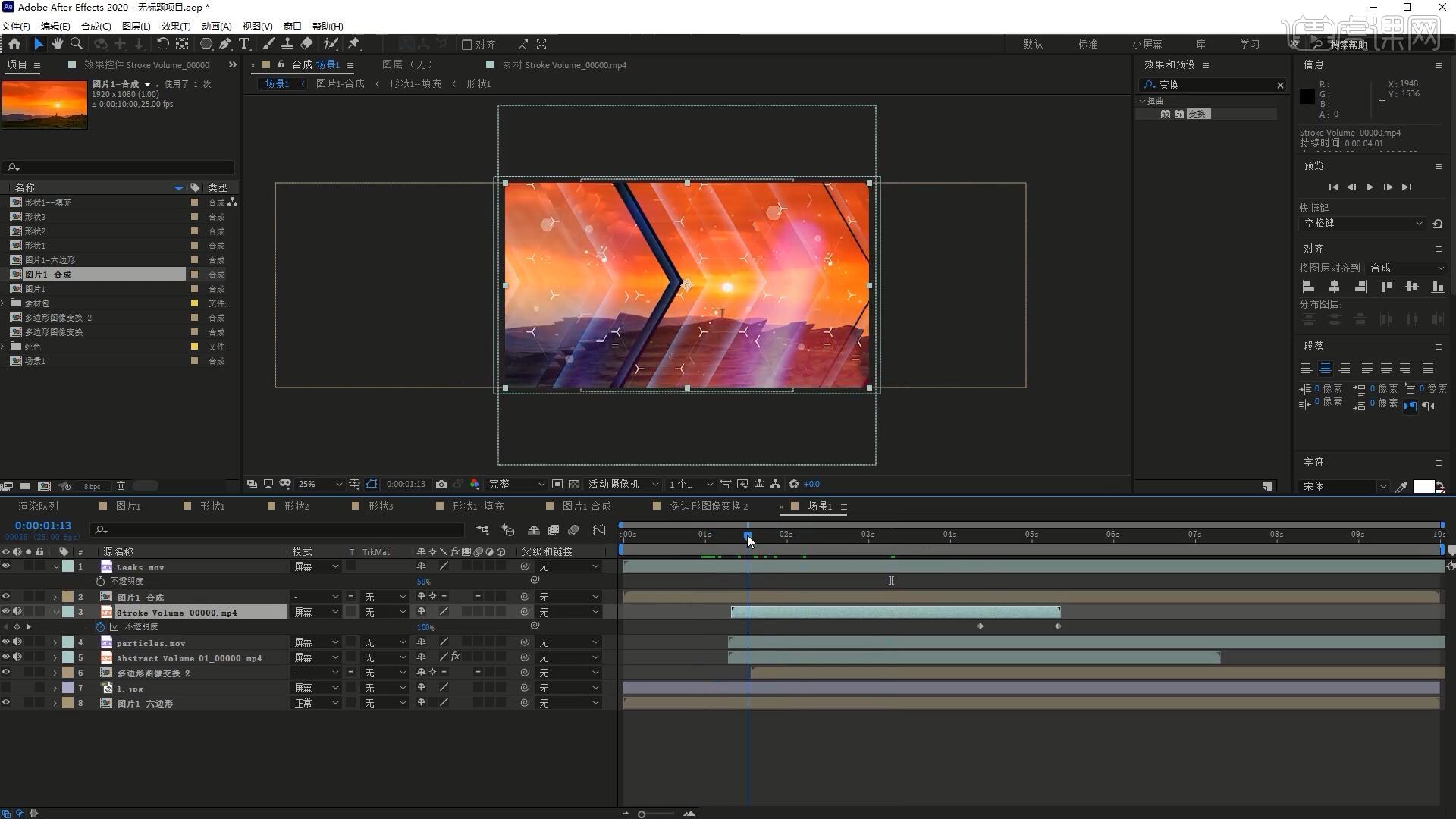The width and height of the screenshot is (1456, 819).
Task: Click the snapshot camera icon in viewer
Action: click(x=441, y=484)
